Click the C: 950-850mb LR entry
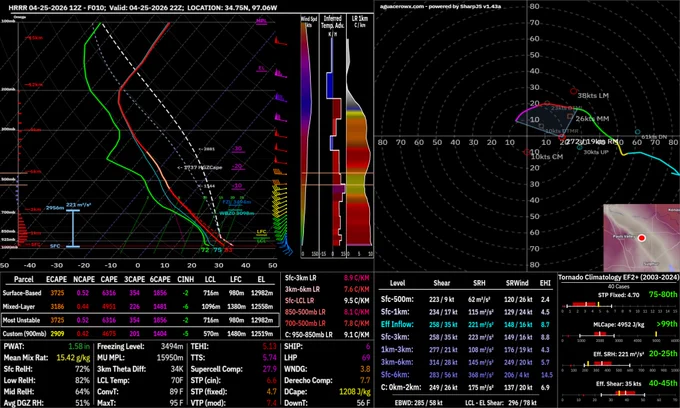The height and width of the screenshot is (408, 680). click(327, 335)
